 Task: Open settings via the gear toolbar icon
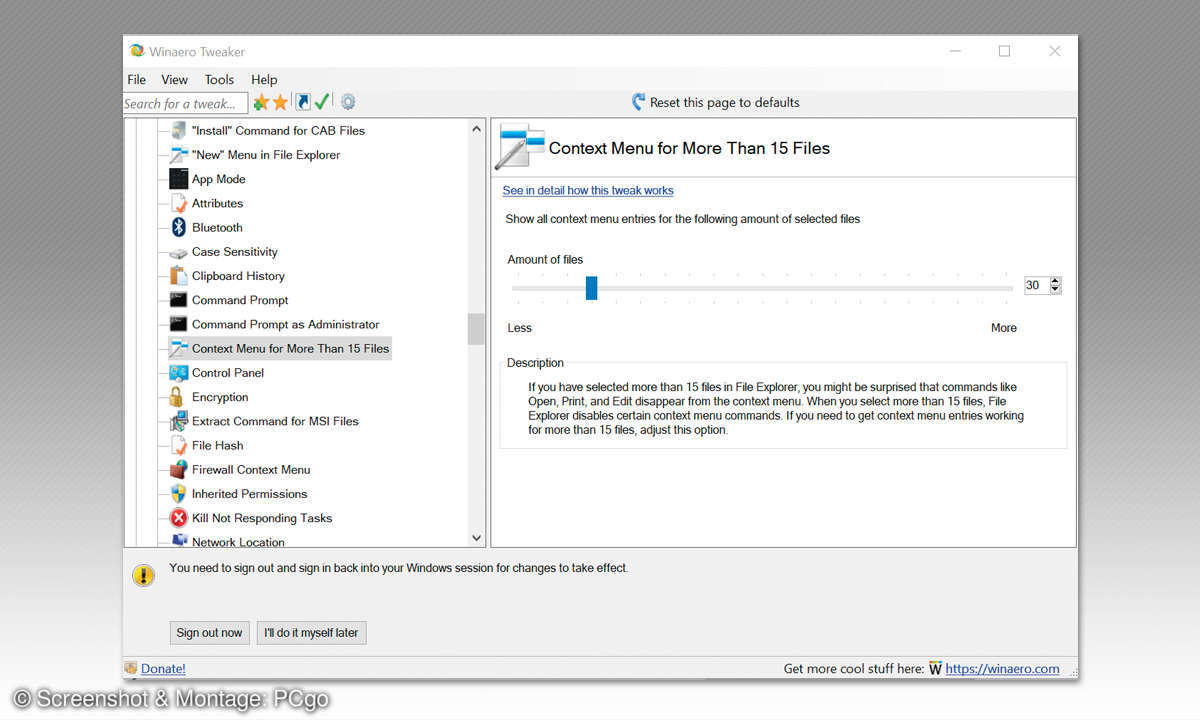point(348,102)
